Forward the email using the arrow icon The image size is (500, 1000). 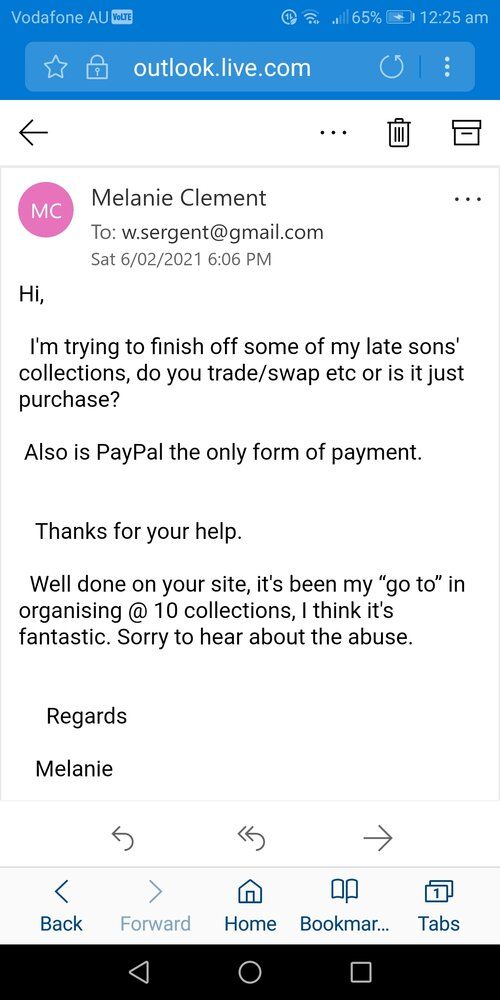pyautogui.click(x=378, y=839)
